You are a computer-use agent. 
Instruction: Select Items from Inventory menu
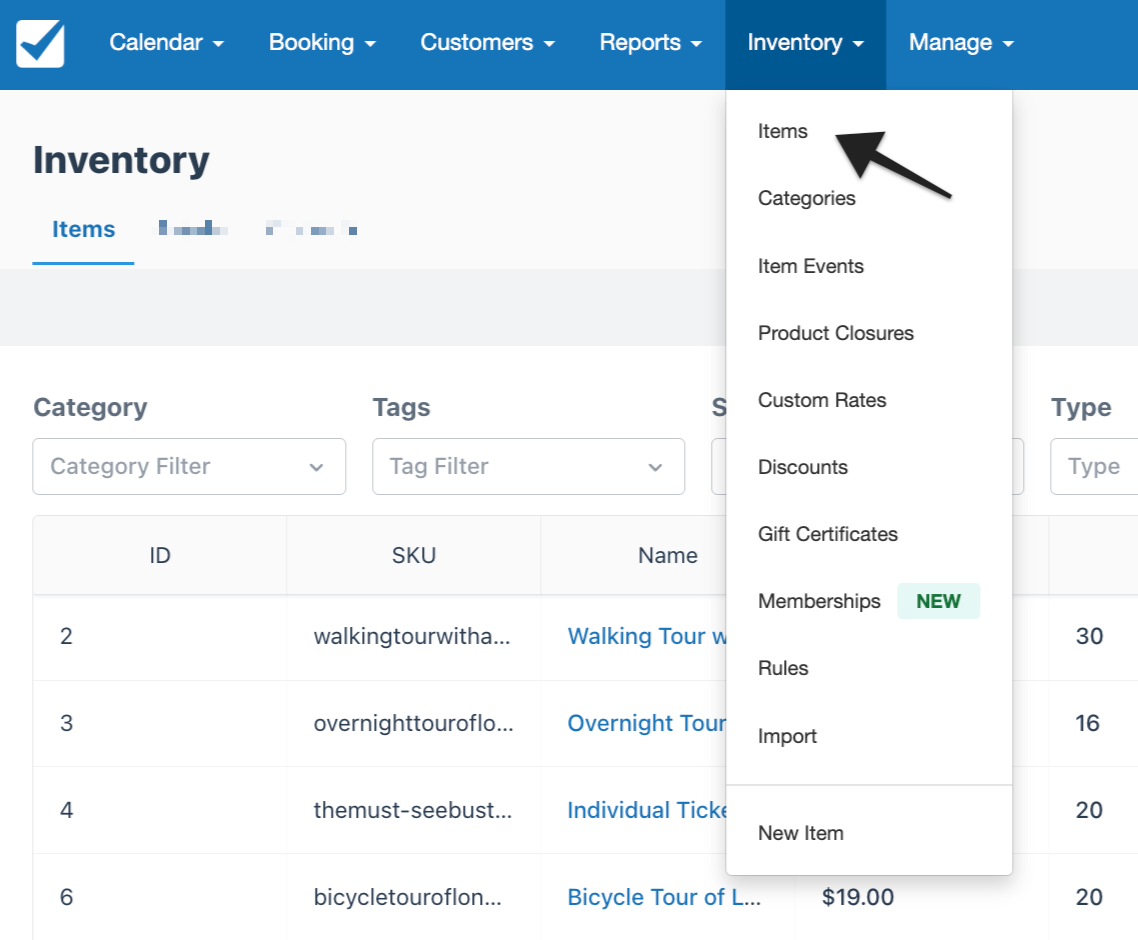tap(782, 131)
